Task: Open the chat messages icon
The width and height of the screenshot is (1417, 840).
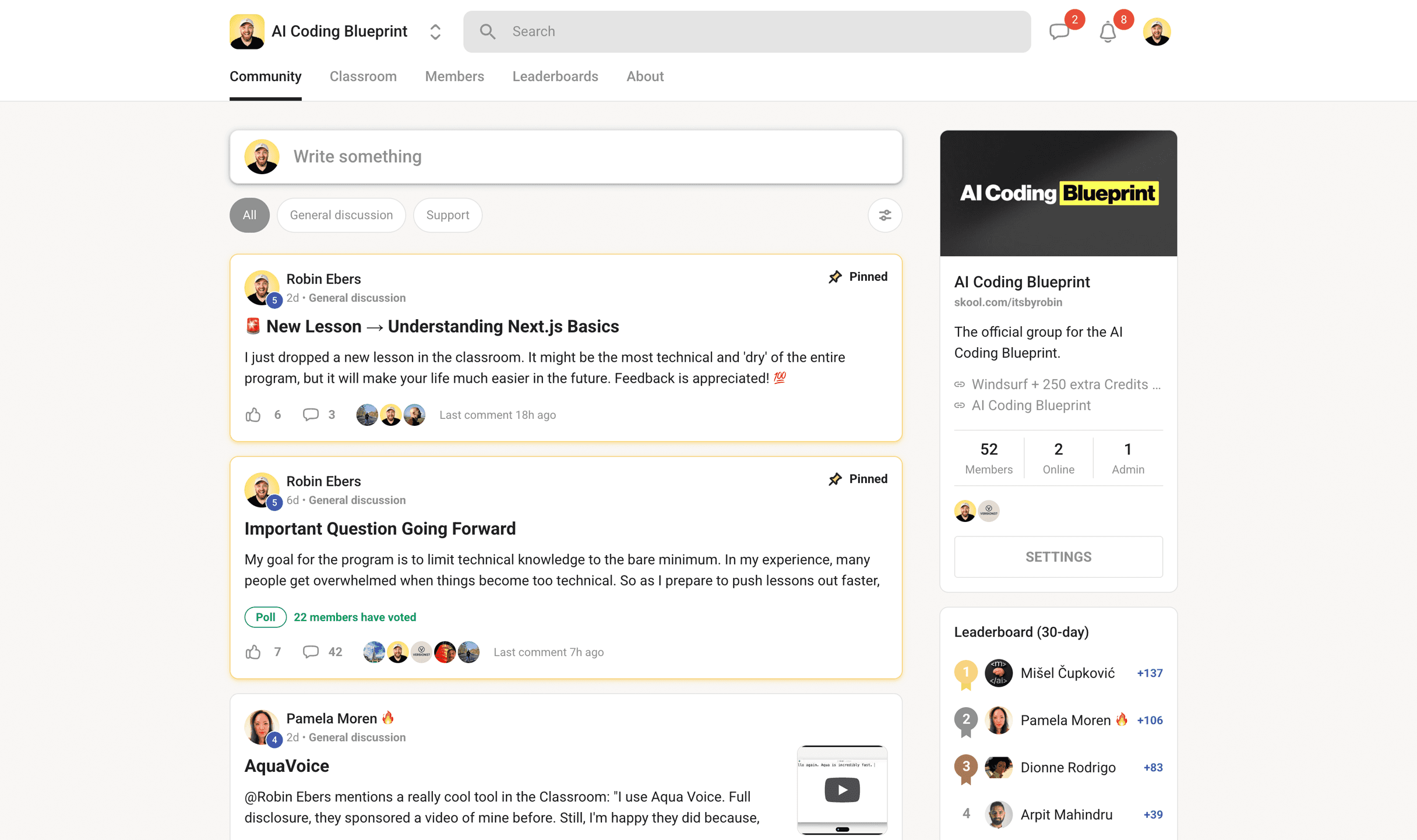Action: pyautogui.click(x=1059, y=31)
